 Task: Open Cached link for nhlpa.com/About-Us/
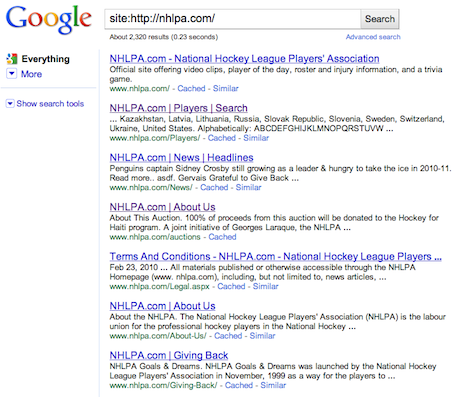228,336
